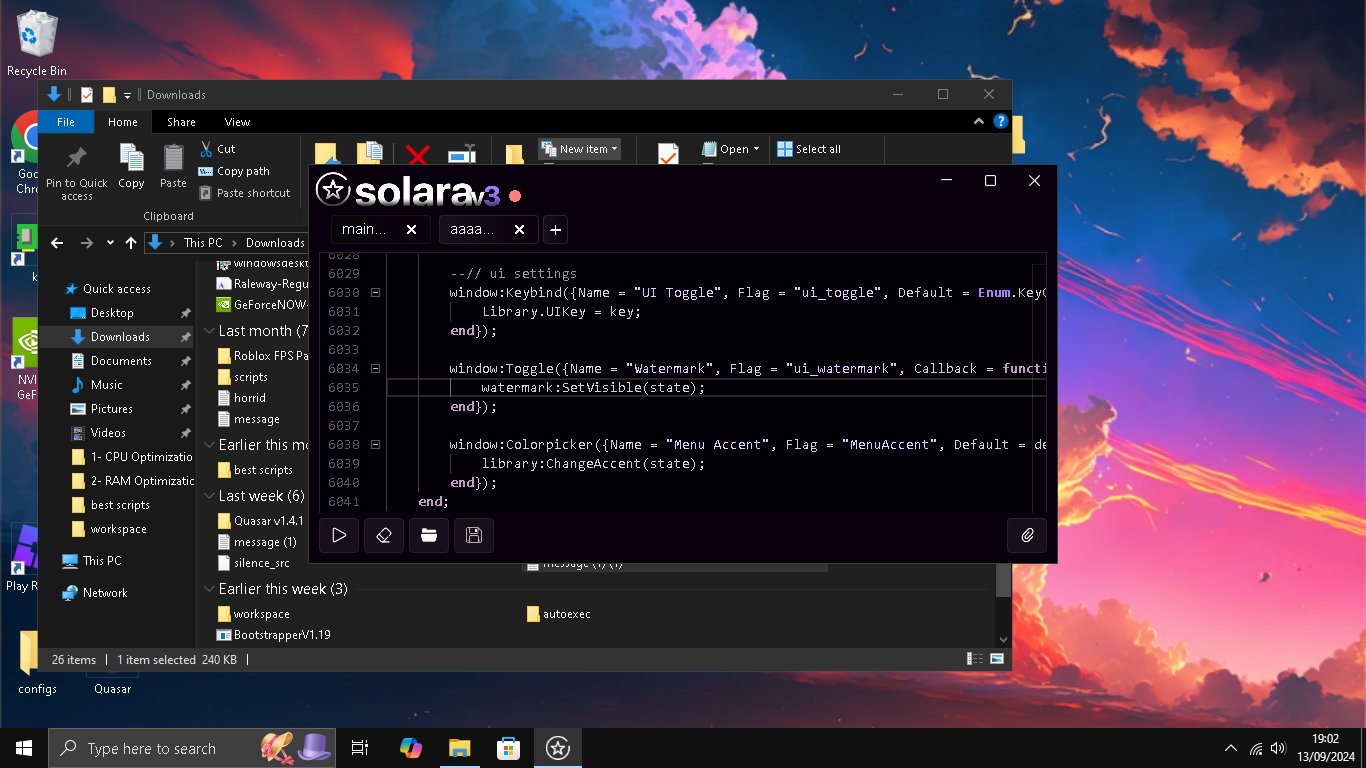Switch to the "aaaa..." script tab
The width and height of the screenshot is (1366, 768).
473,229
